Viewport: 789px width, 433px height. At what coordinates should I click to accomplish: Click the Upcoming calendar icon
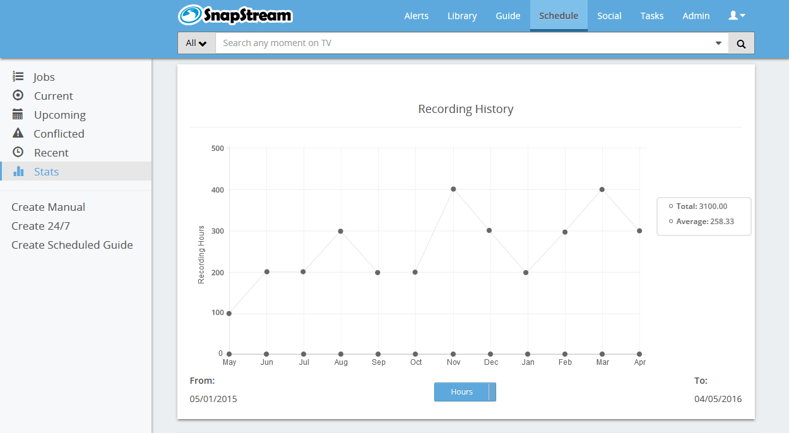tap(18, 115)
